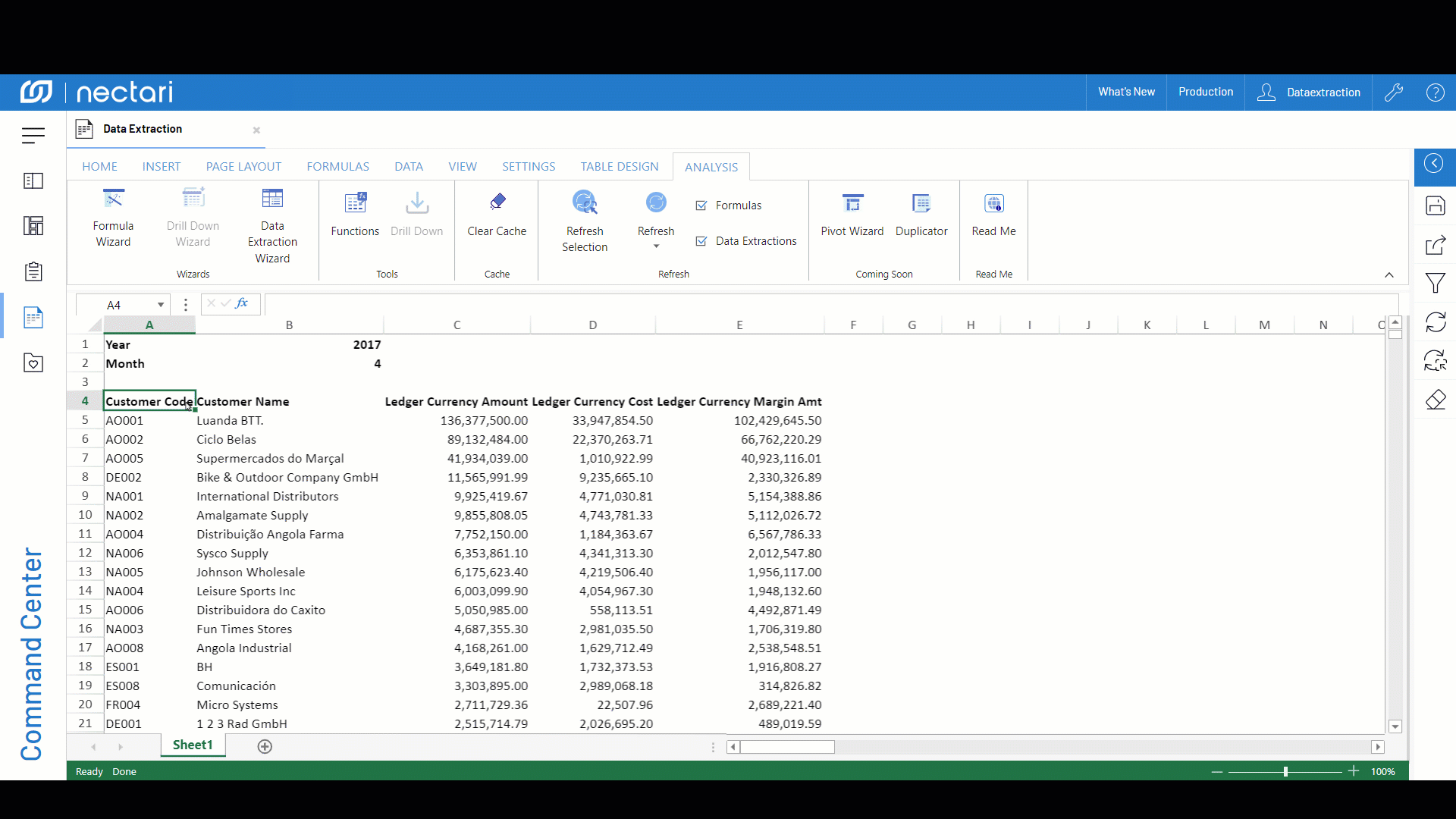Collapse the ribbon with the chevron
1456x819 pixels.
coord(1389,275)
